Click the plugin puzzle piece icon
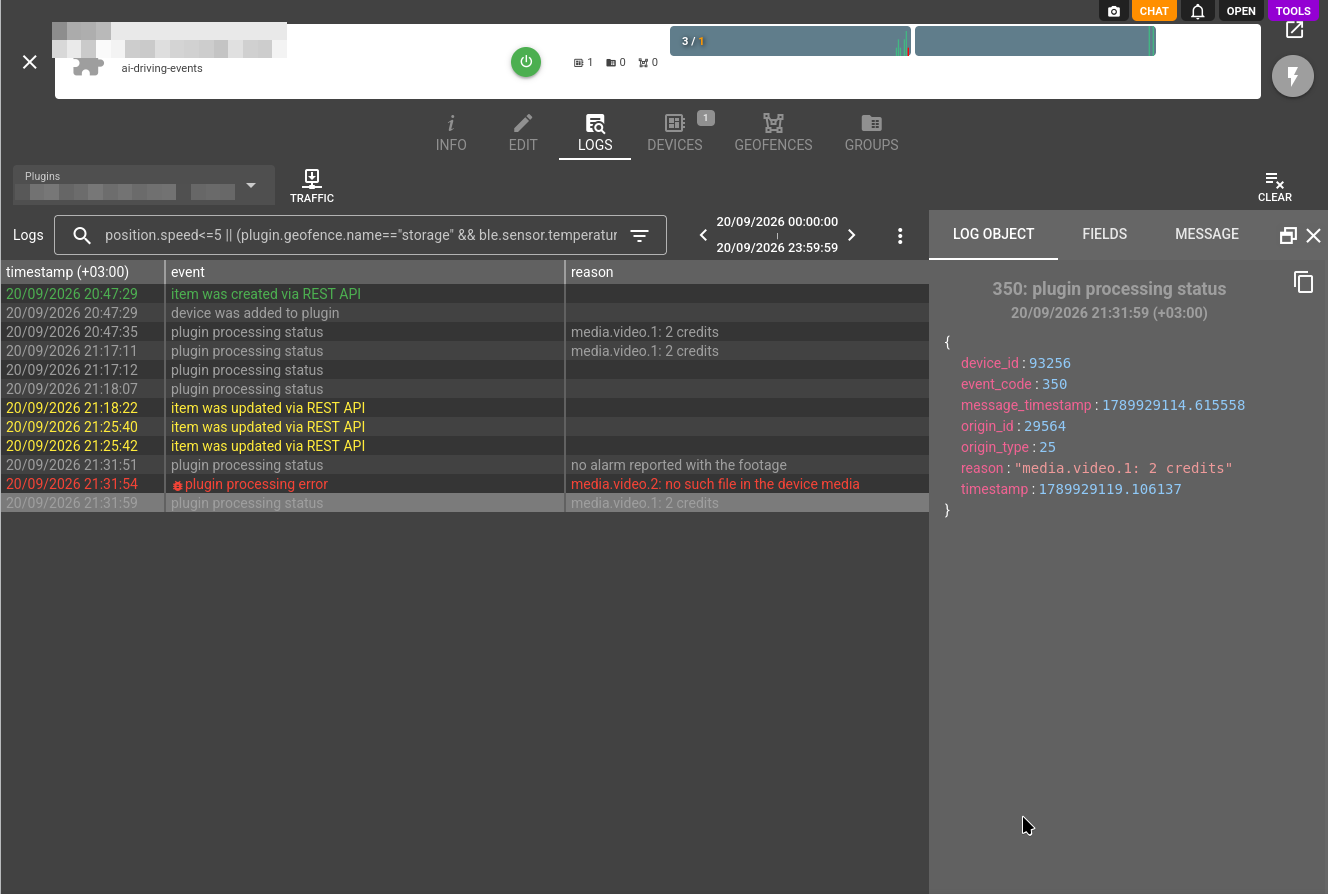The image size is (1328, 894). [88, 67]
